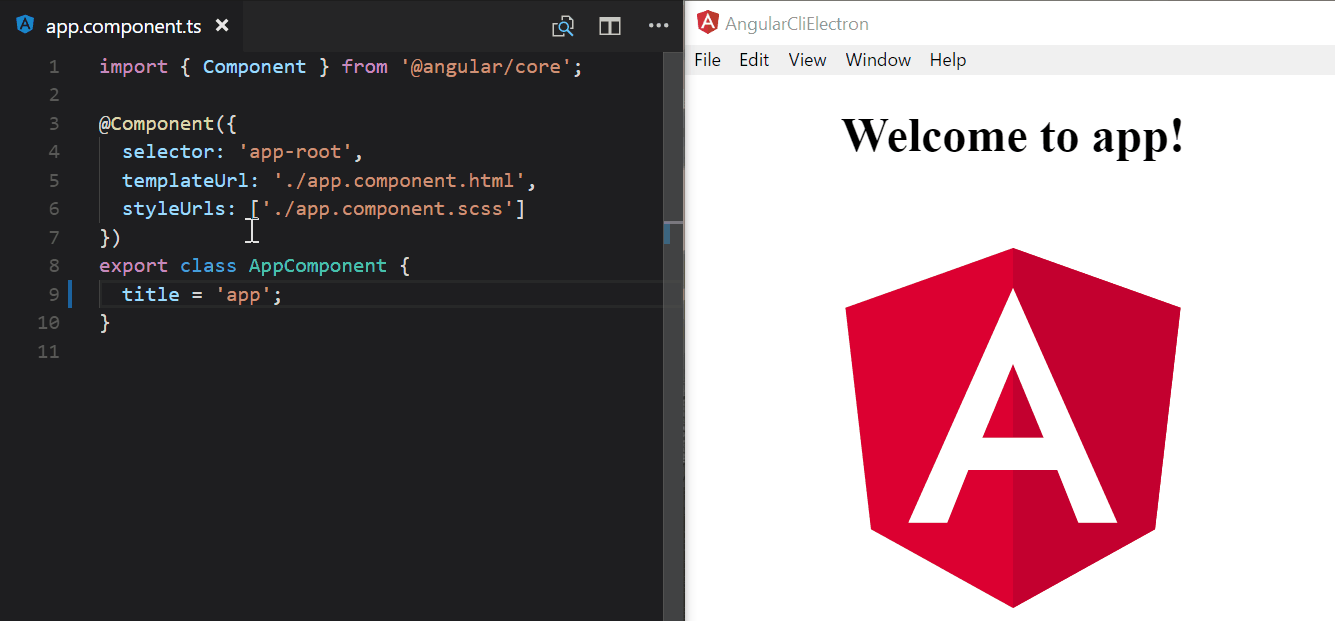Open the Window menu
The image size is (1335, 621).
point(877,60)
